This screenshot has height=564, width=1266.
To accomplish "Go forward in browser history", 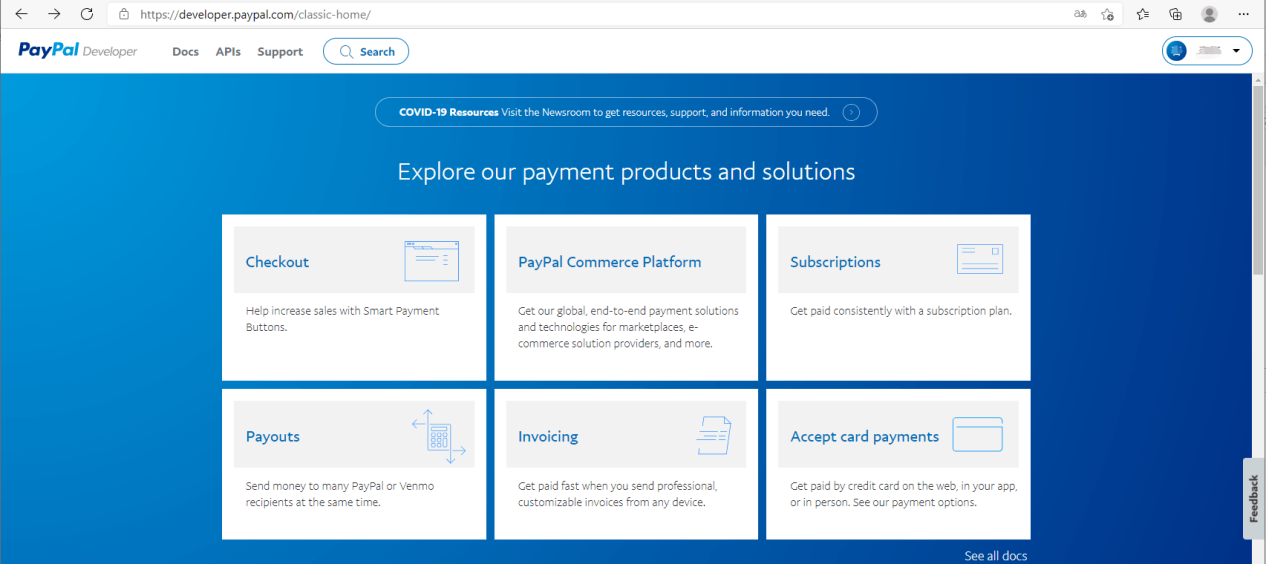I will 54,14.
